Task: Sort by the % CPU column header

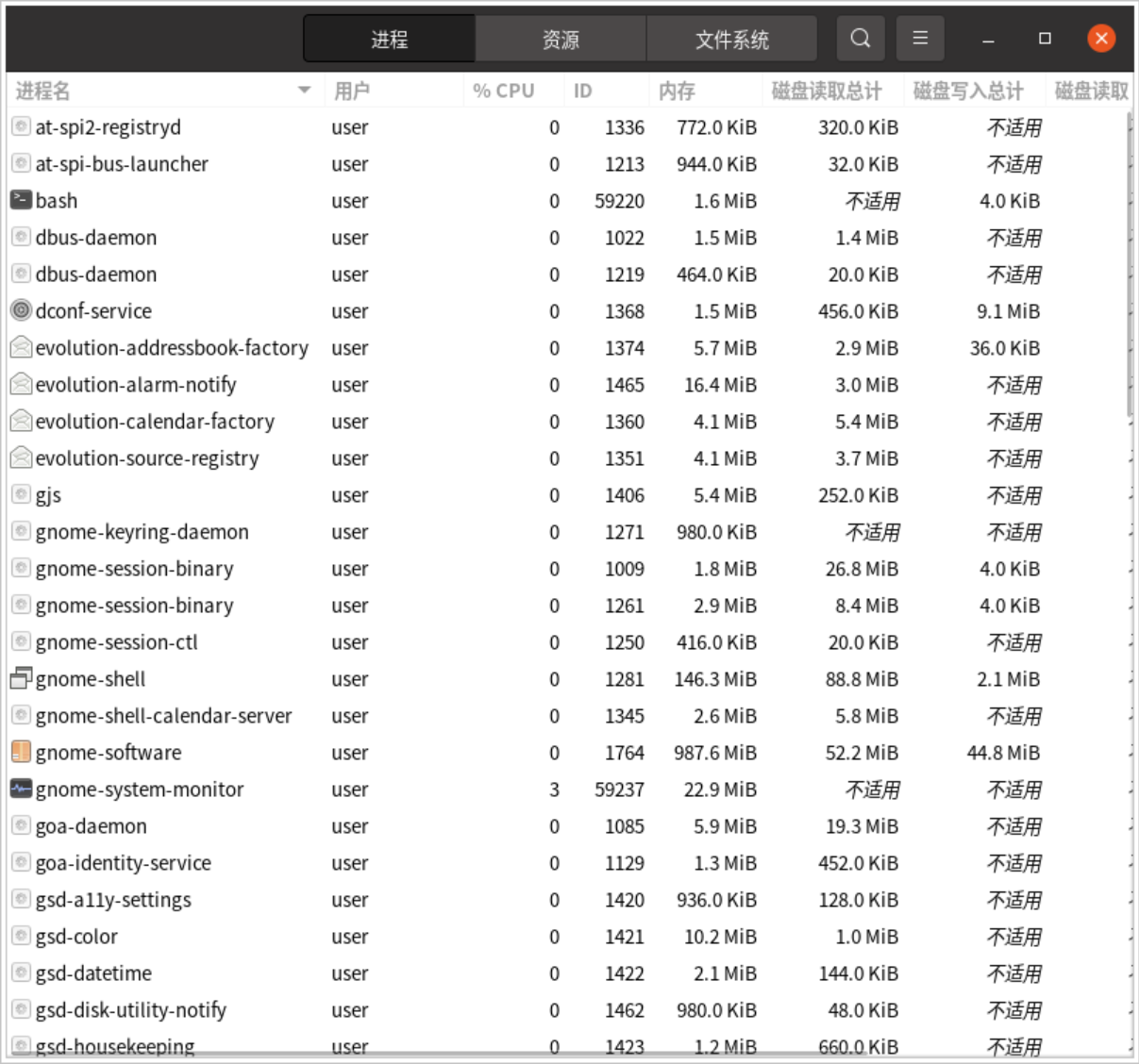Action: 513,91
